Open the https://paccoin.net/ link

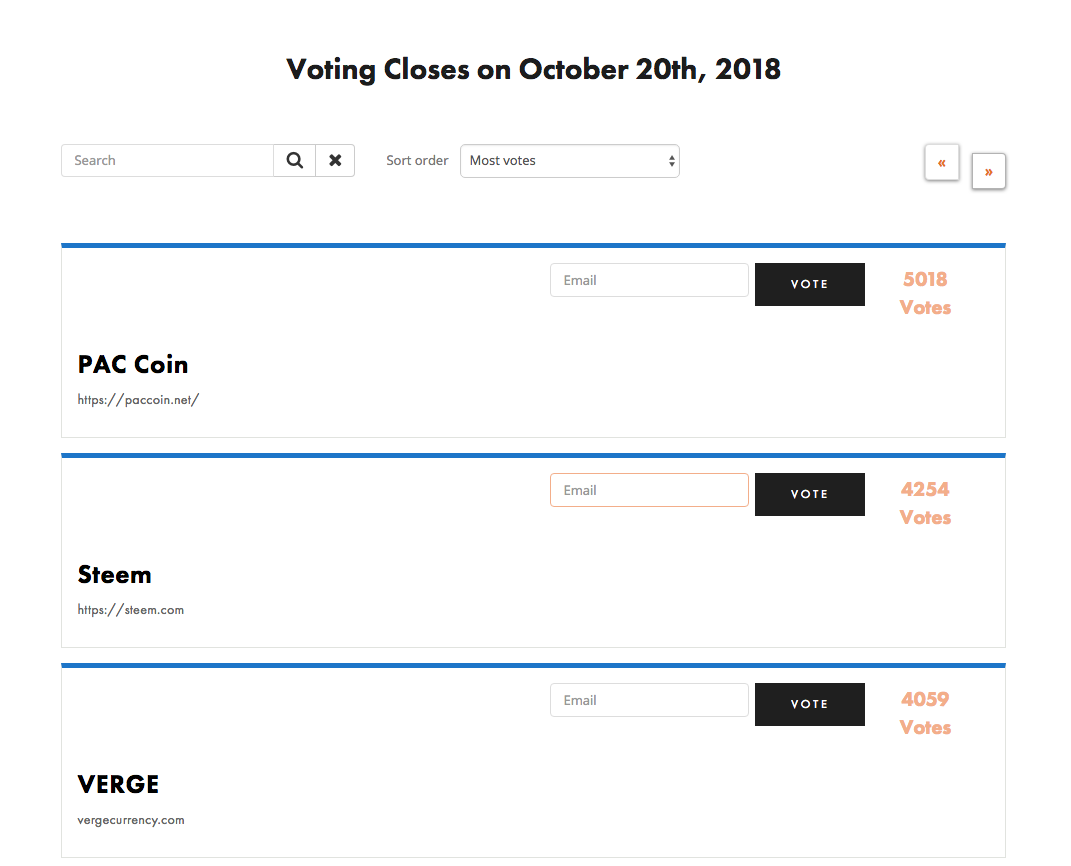(x=139, y=400)
